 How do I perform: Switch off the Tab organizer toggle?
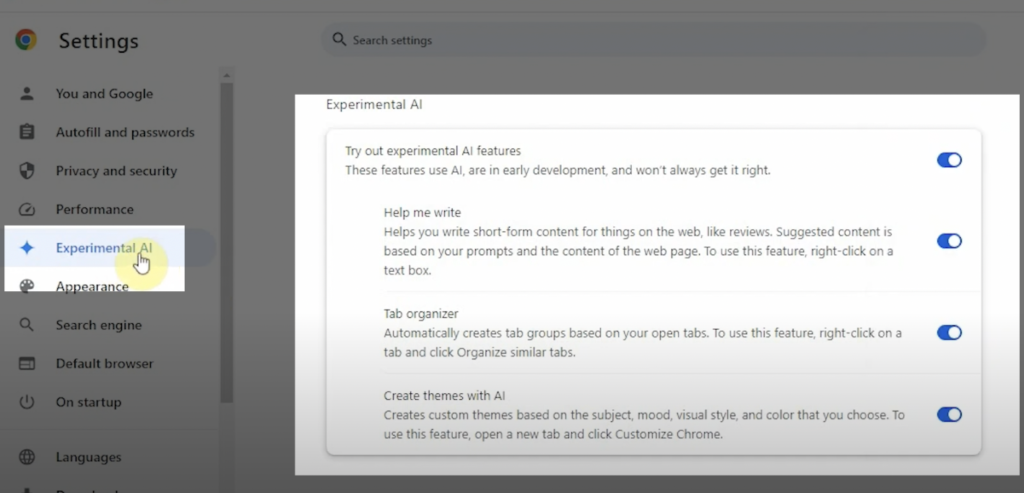click(x=948, y=333)
